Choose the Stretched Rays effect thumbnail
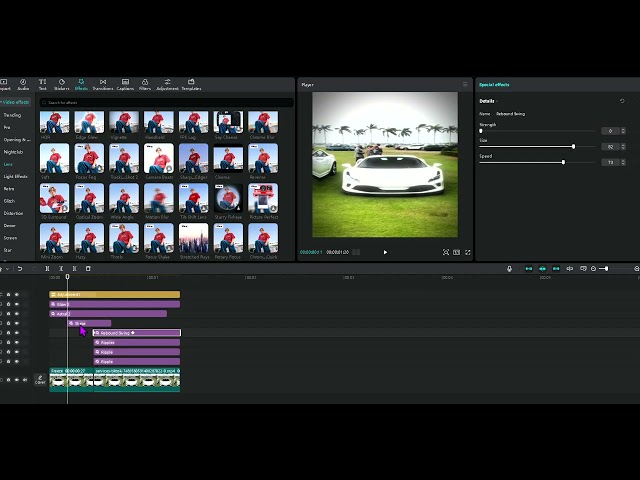The width and height of the screenshot is (640, 480). click(193, 238)
